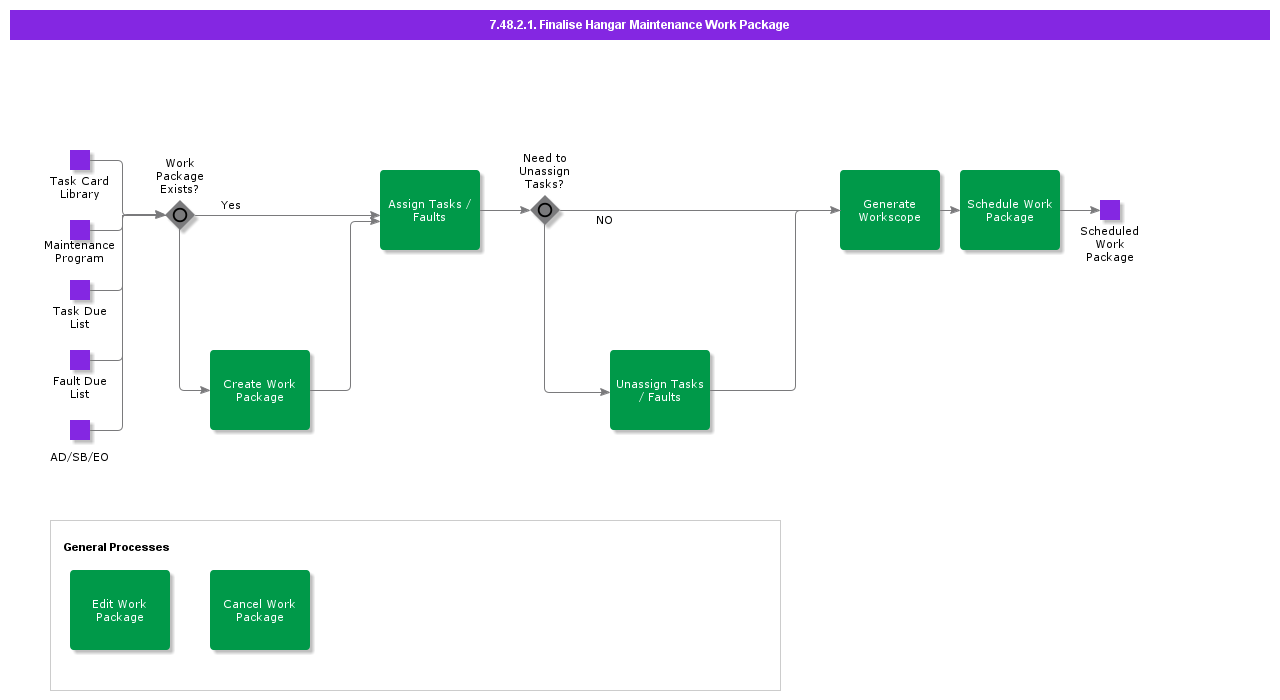Click the Scheduled Work Package output icon
This screenshot has height=700, width=1280.
coord(1109,209)
